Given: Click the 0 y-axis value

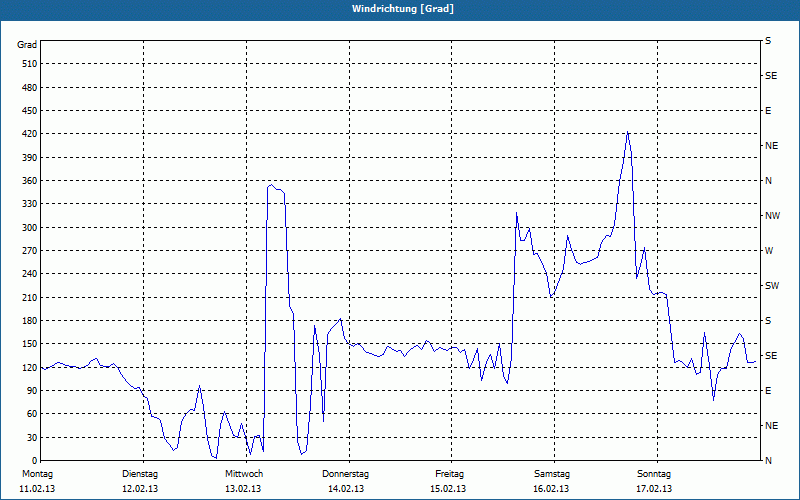Looking at the screenshot, I should 35,461.
